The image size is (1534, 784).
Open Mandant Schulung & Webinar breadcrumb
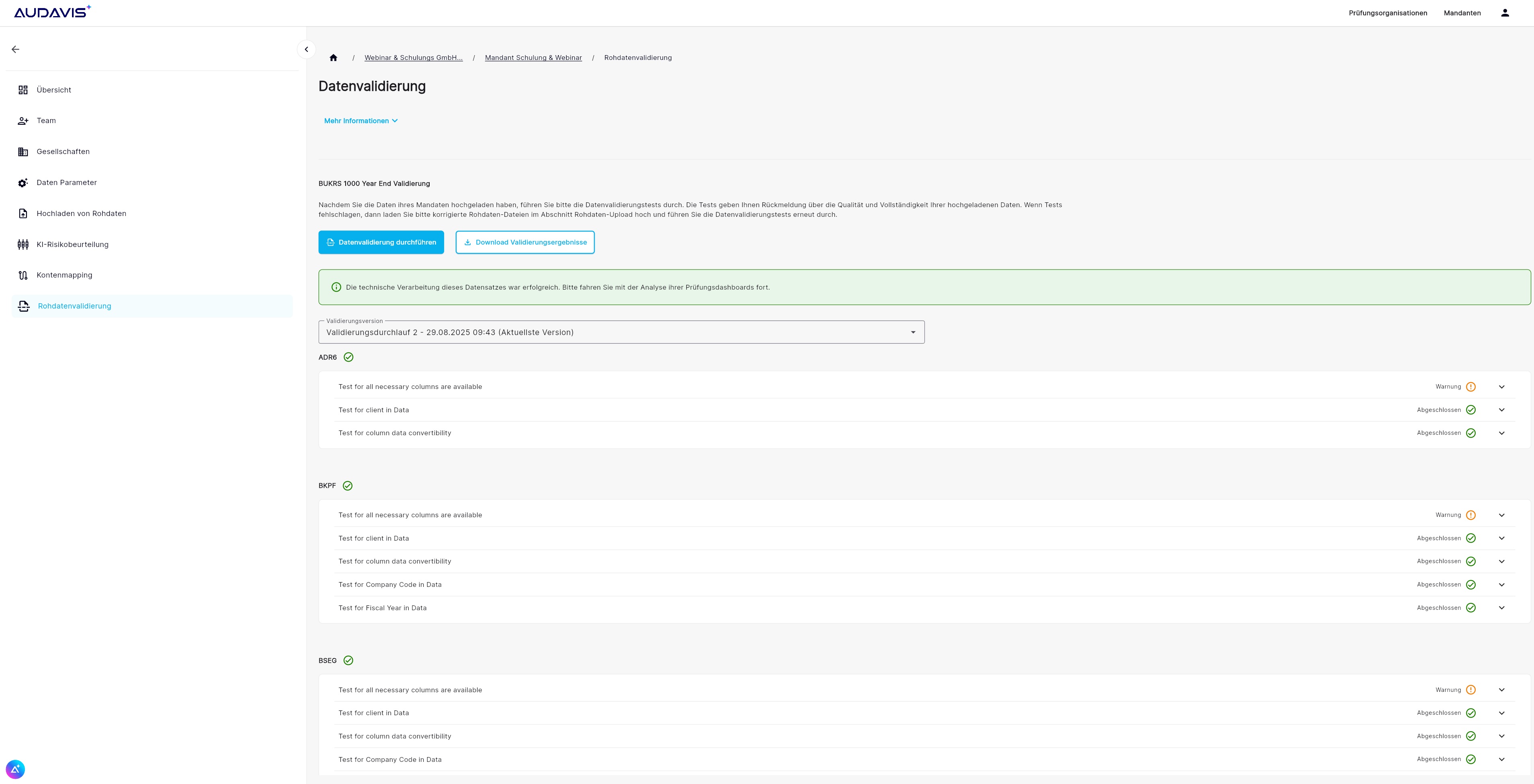533,58
